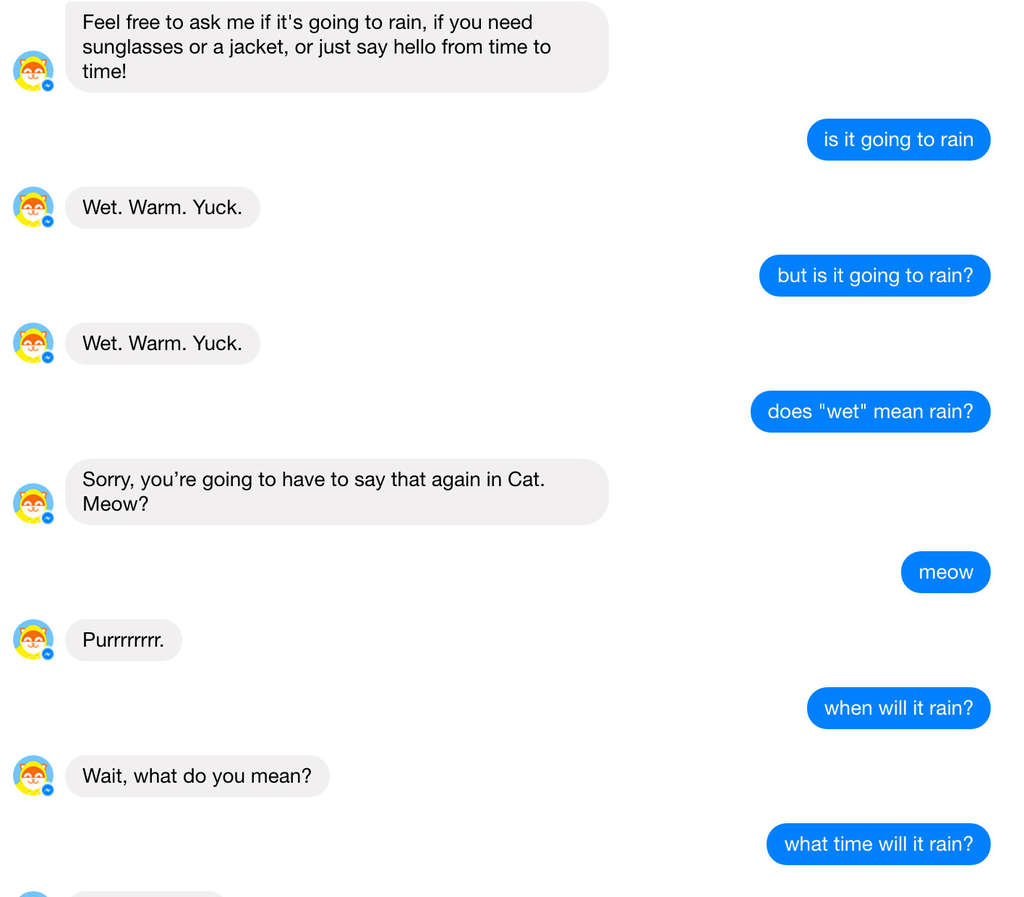Image resolution: width=1024 pixels, height=897 pixels.
Task: Click the 'Wait, what do you mean?' bubble
Action: (197, 775)
